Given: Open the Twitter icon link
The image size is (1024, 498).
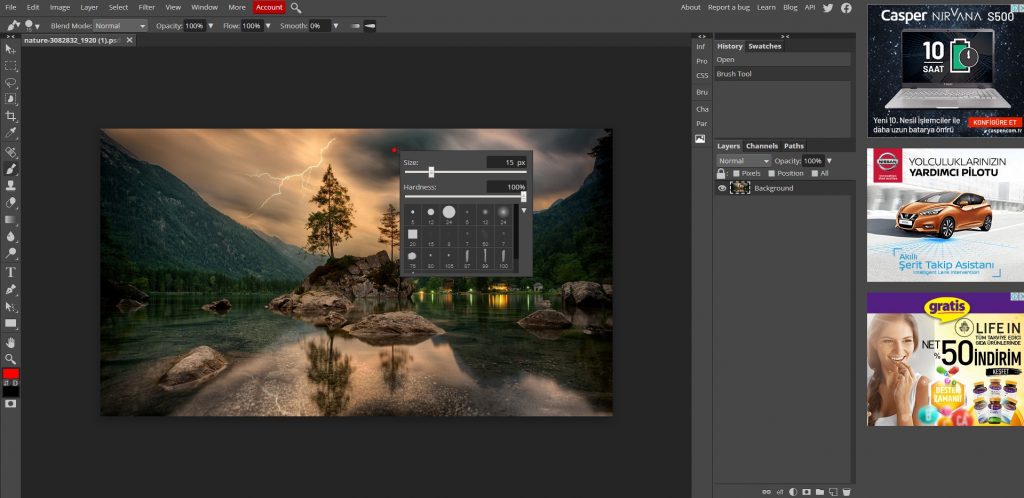Looking at the screenshot, I should [827, 7].
